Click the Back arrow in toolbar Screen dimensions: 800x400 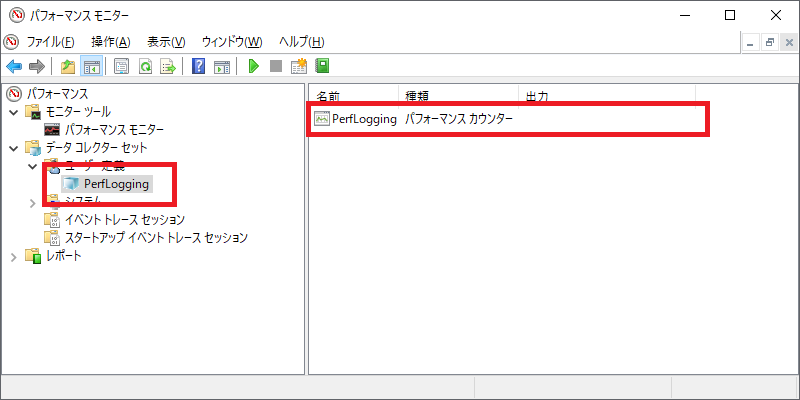14,67
